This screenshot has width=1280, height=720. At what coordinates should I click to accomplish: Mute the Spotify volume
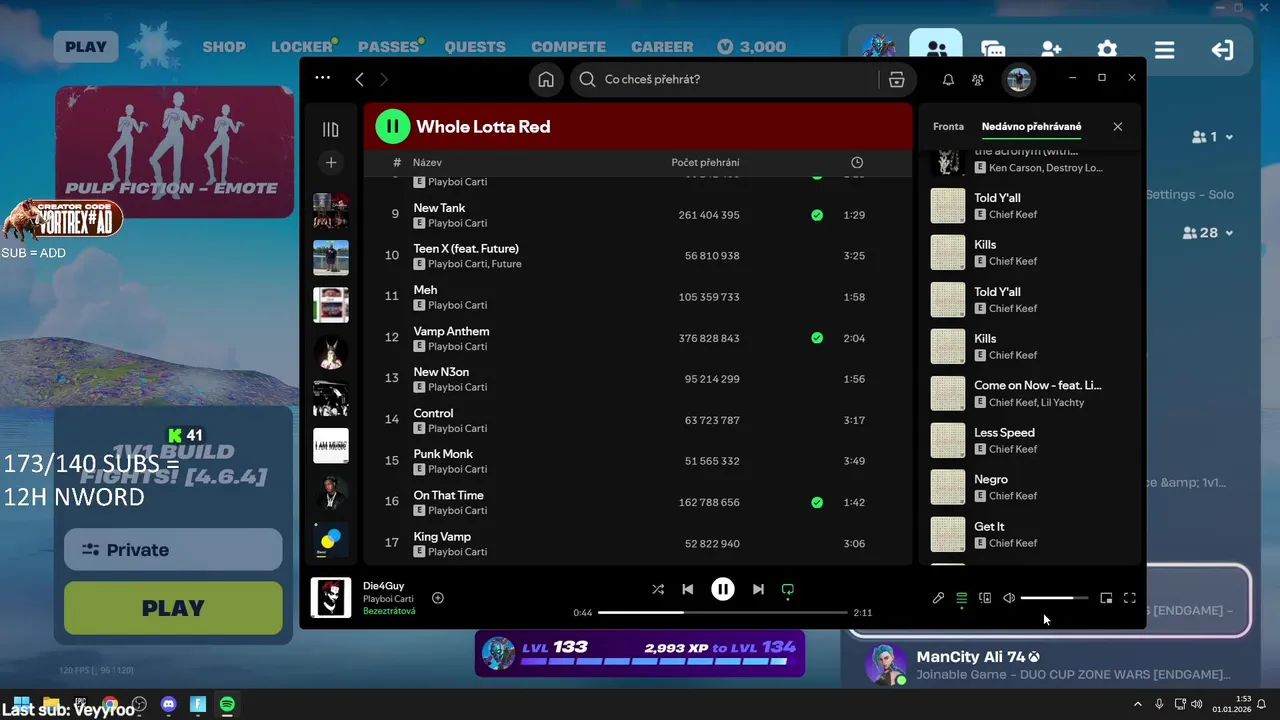click(1009, 598)
